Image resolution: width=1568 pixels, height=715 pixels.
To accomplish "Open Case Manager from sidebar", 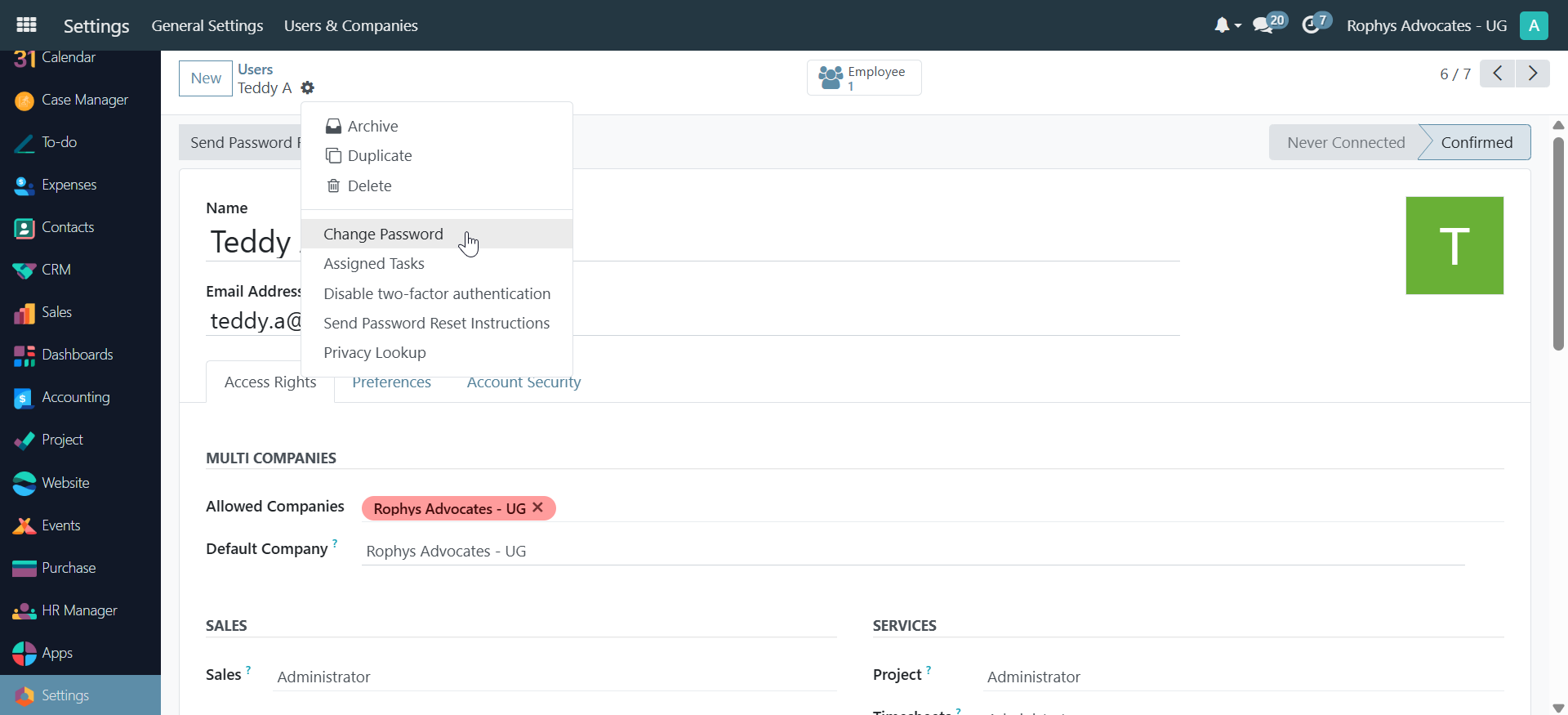I will click(84, 100).
